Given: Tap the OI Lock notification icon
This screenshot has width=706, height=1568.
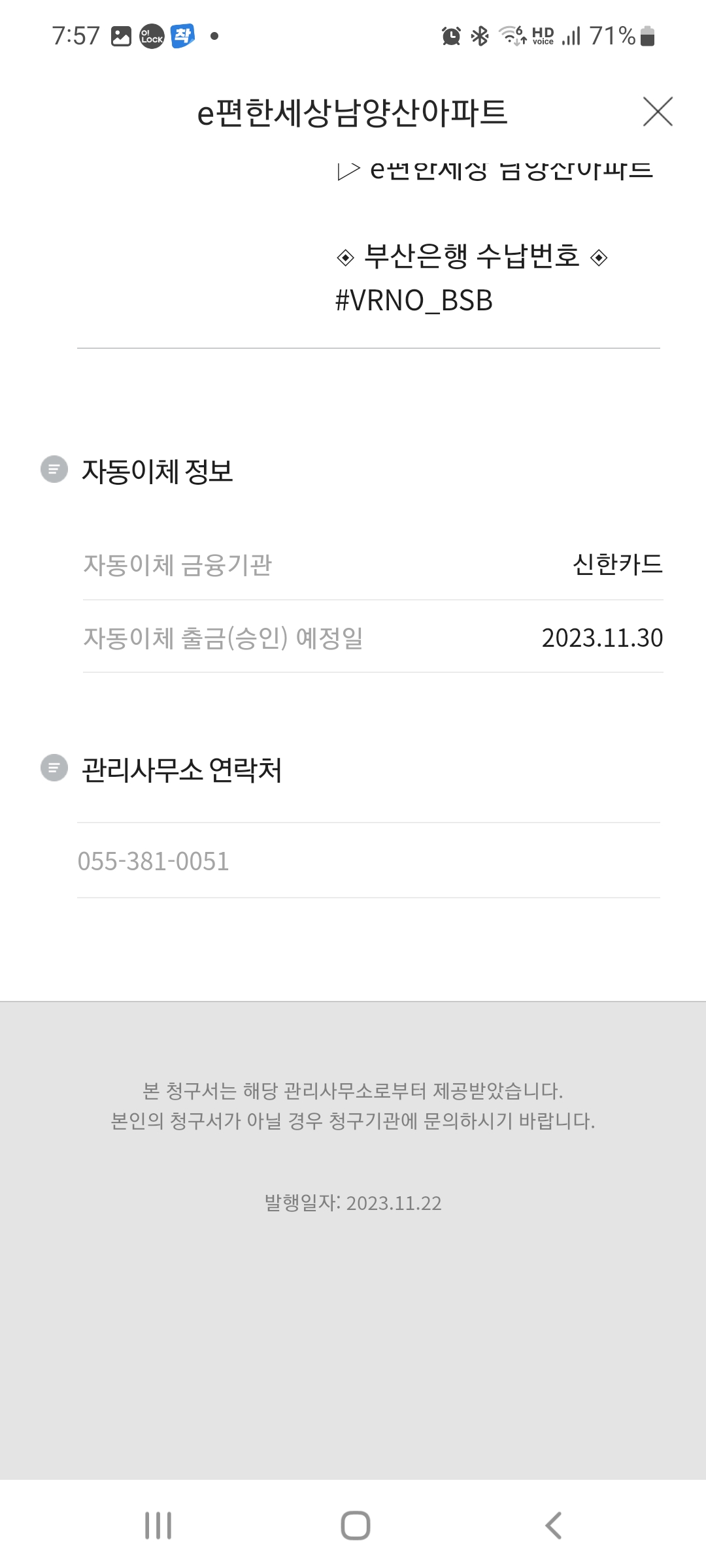Looking at the screenshot, I should pos(152,36).
